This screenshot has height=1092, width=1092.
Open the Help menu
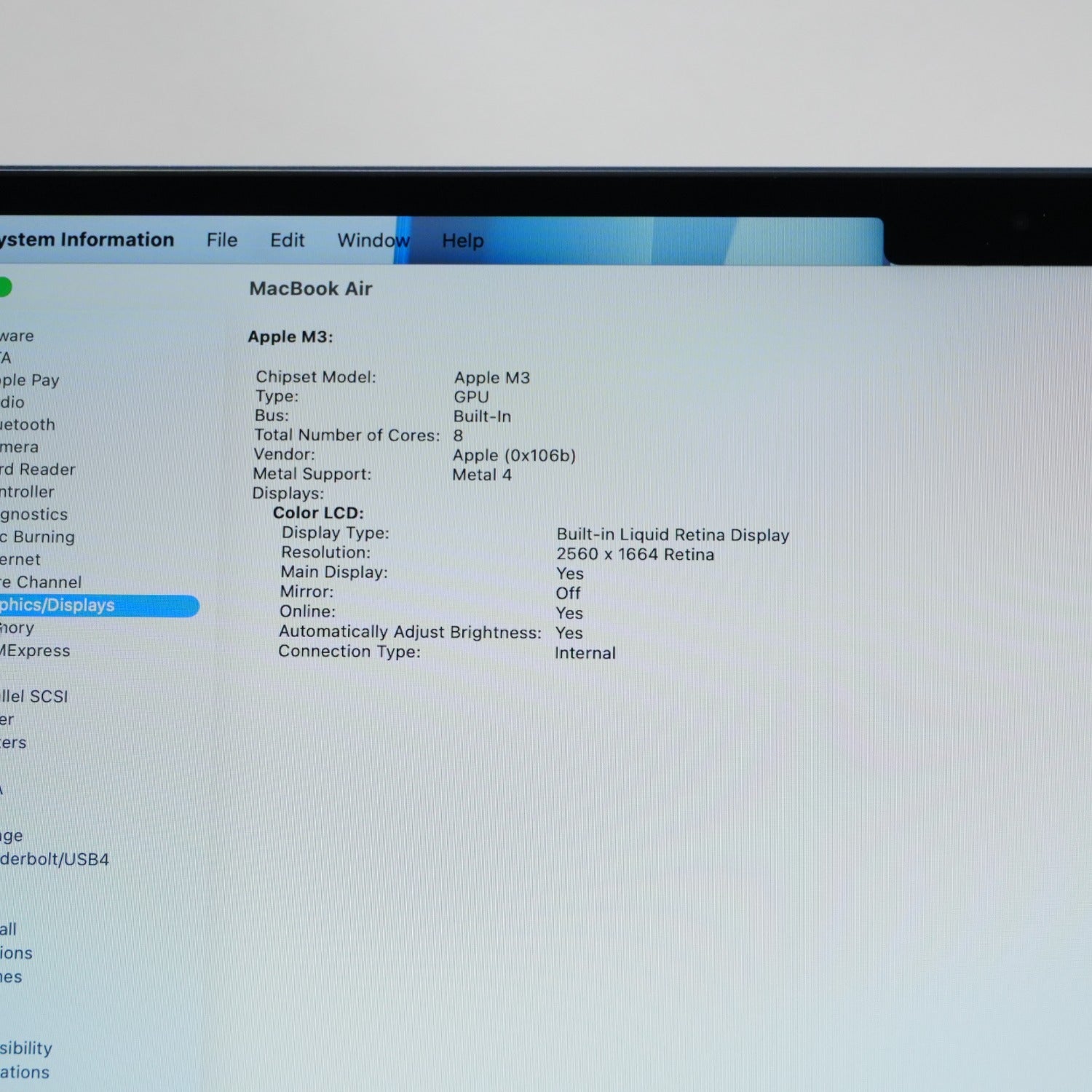coord(463,240)
